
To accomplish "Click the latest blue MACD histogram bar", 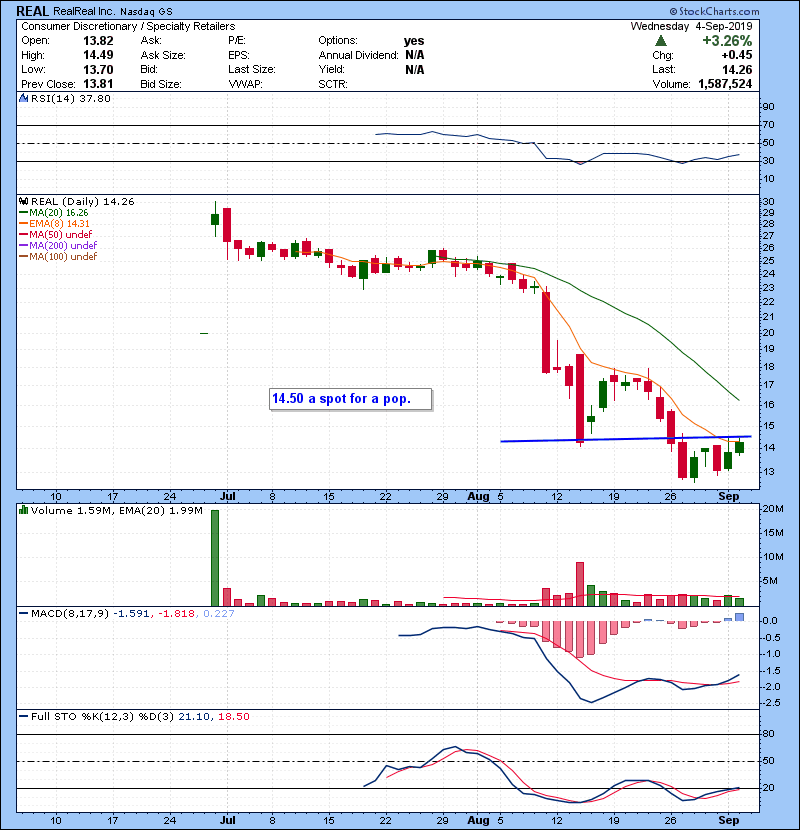I will (x=739, y=617).
